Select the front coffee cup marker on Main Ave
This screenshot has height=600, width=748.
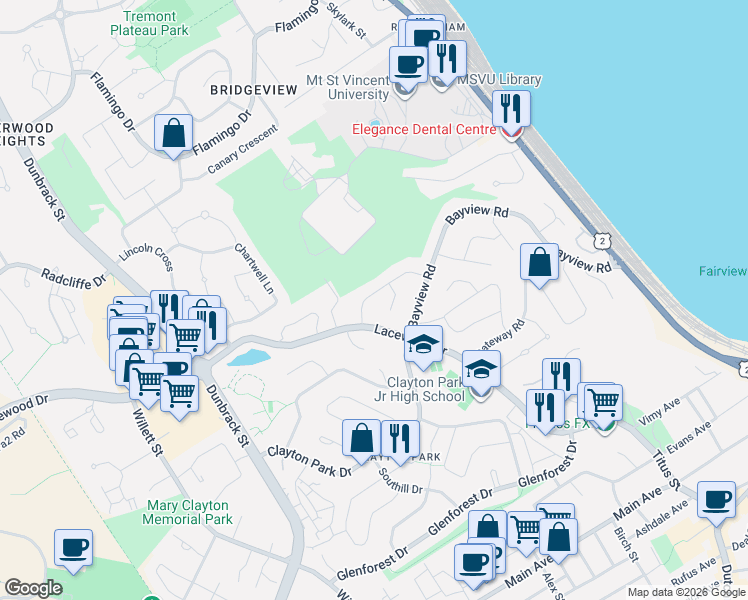474,564
